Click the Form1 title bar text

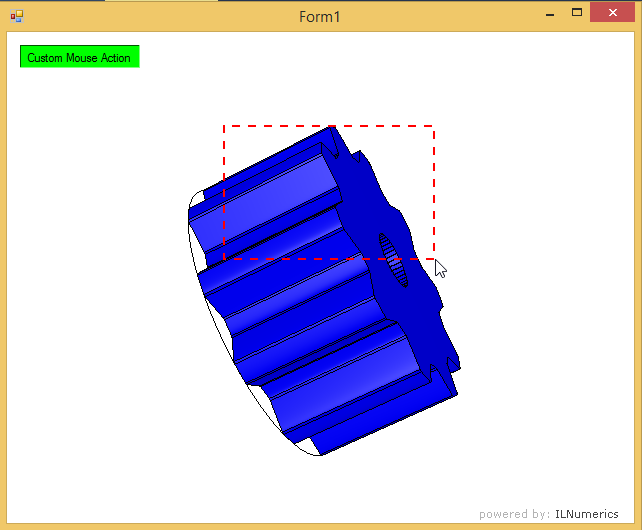[x=319, y=17]
